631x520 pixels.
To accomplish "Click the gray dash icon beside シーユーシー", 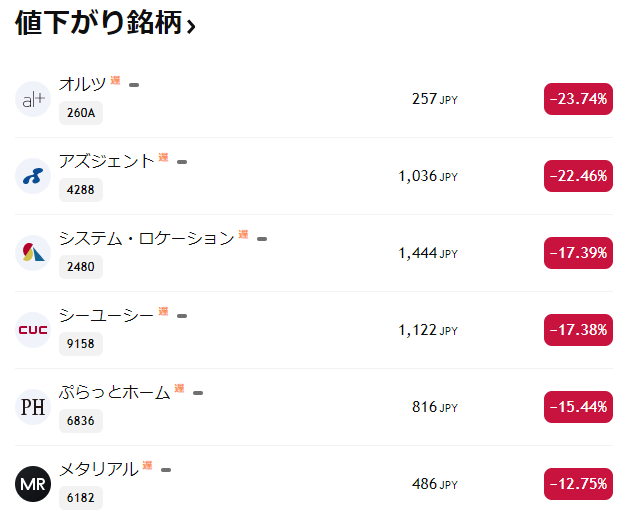I will [182, 316].
